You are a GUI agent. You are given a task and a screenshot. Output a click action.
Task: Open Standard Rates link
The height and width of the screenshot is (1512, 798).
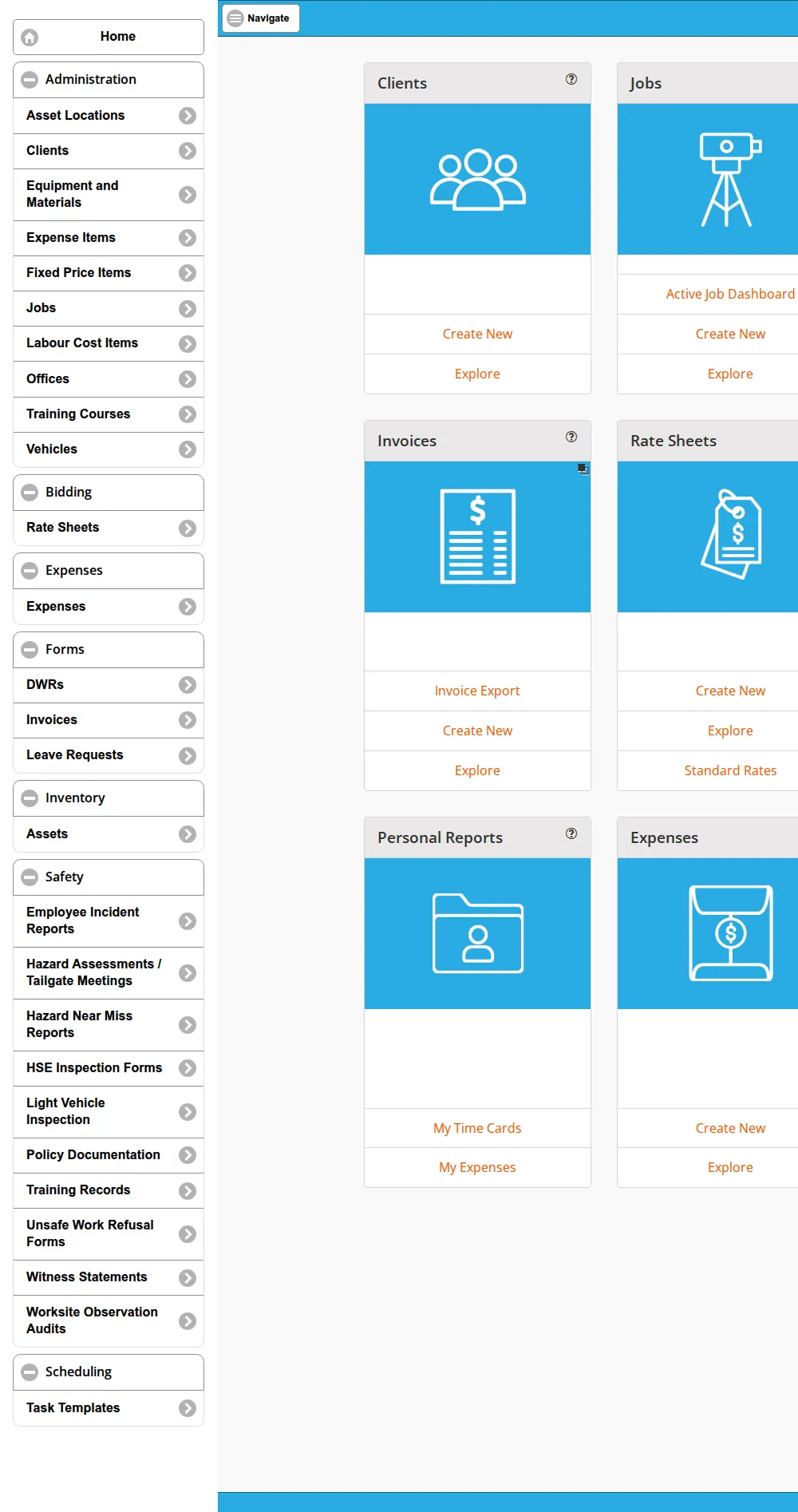pos(730,770)
